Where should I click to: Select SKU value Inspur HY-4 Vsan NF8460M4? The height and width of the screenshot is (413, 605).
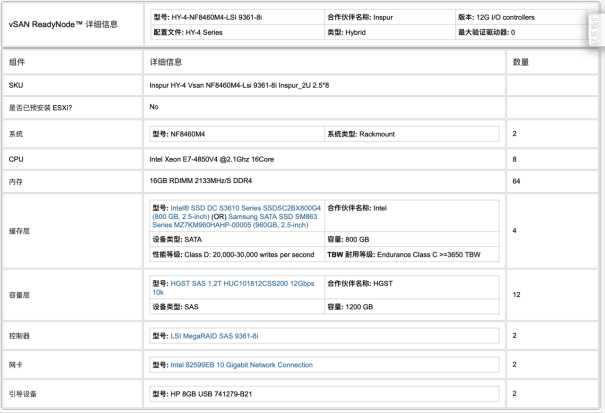(239, 85)
